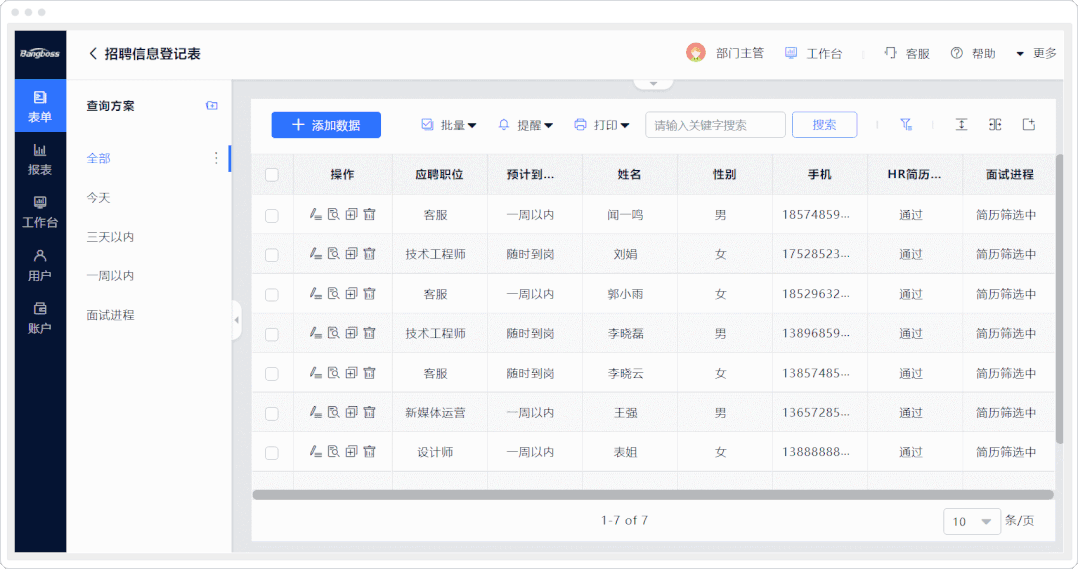Click the horizontal scrollbar below the table

coord(652,494)
